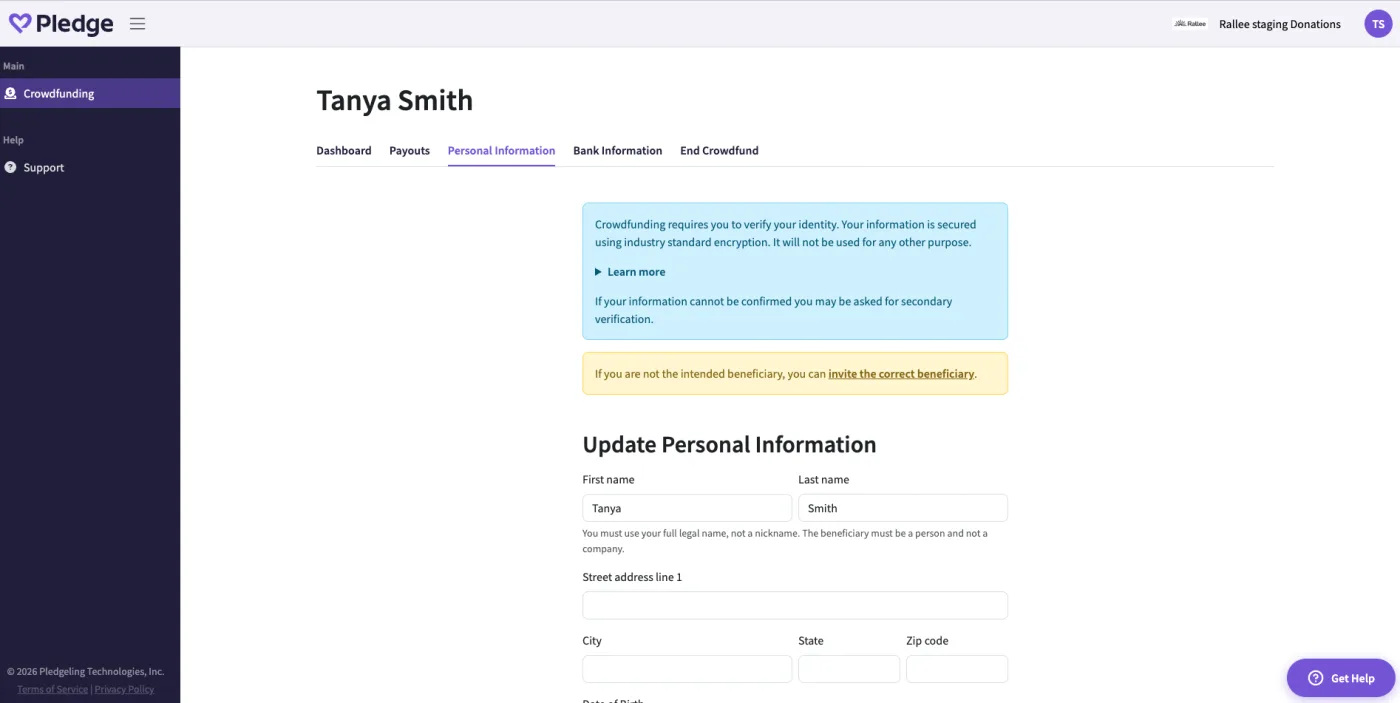This screenshot has height=703, width=1400.
Task: Click the Tanya Smith page heading
Action: click(394, 100)
